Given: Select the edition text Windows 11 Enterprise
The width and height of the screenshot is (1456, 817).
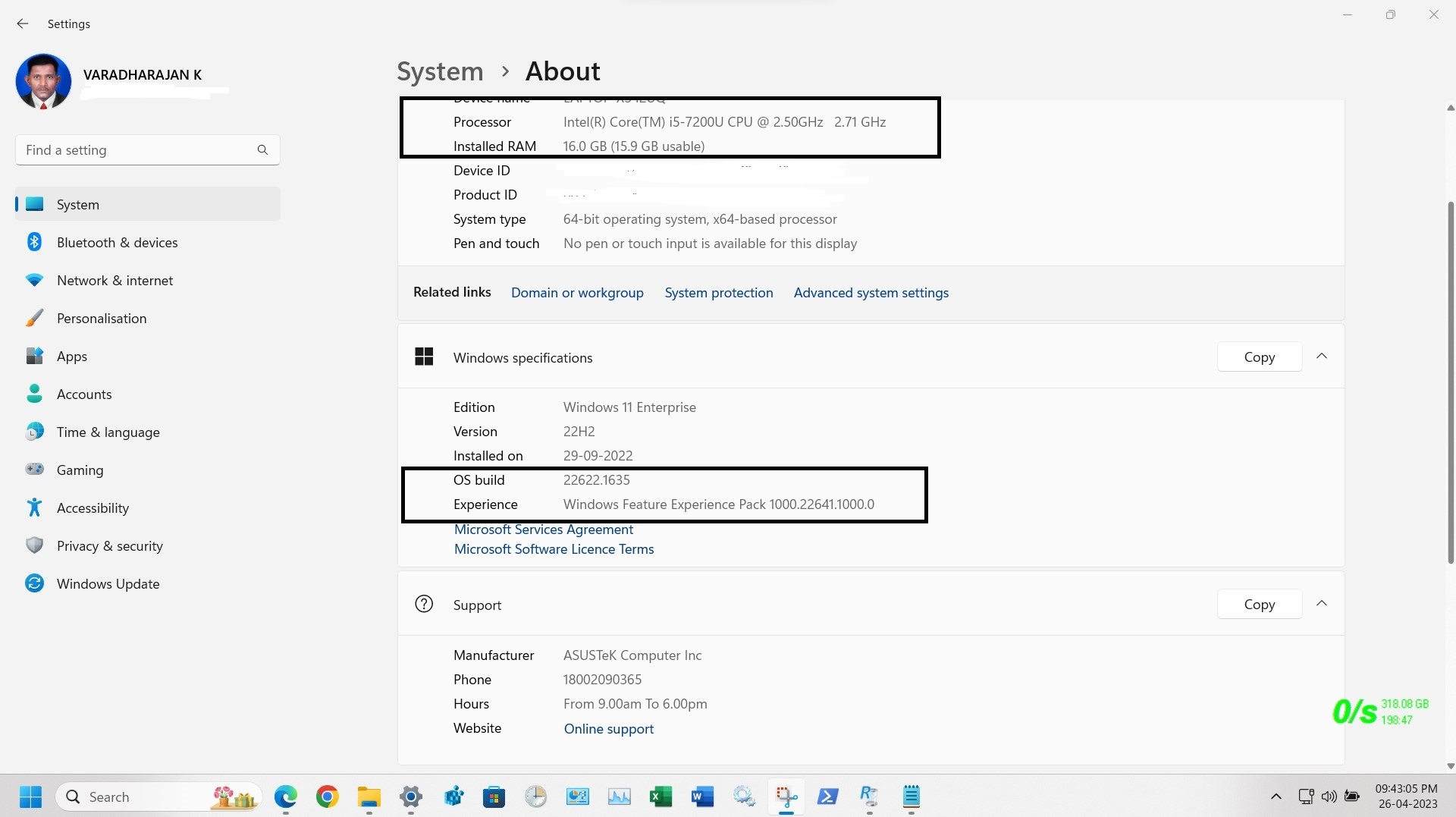Looking at the screenshot, I should [x=629, y=407].
